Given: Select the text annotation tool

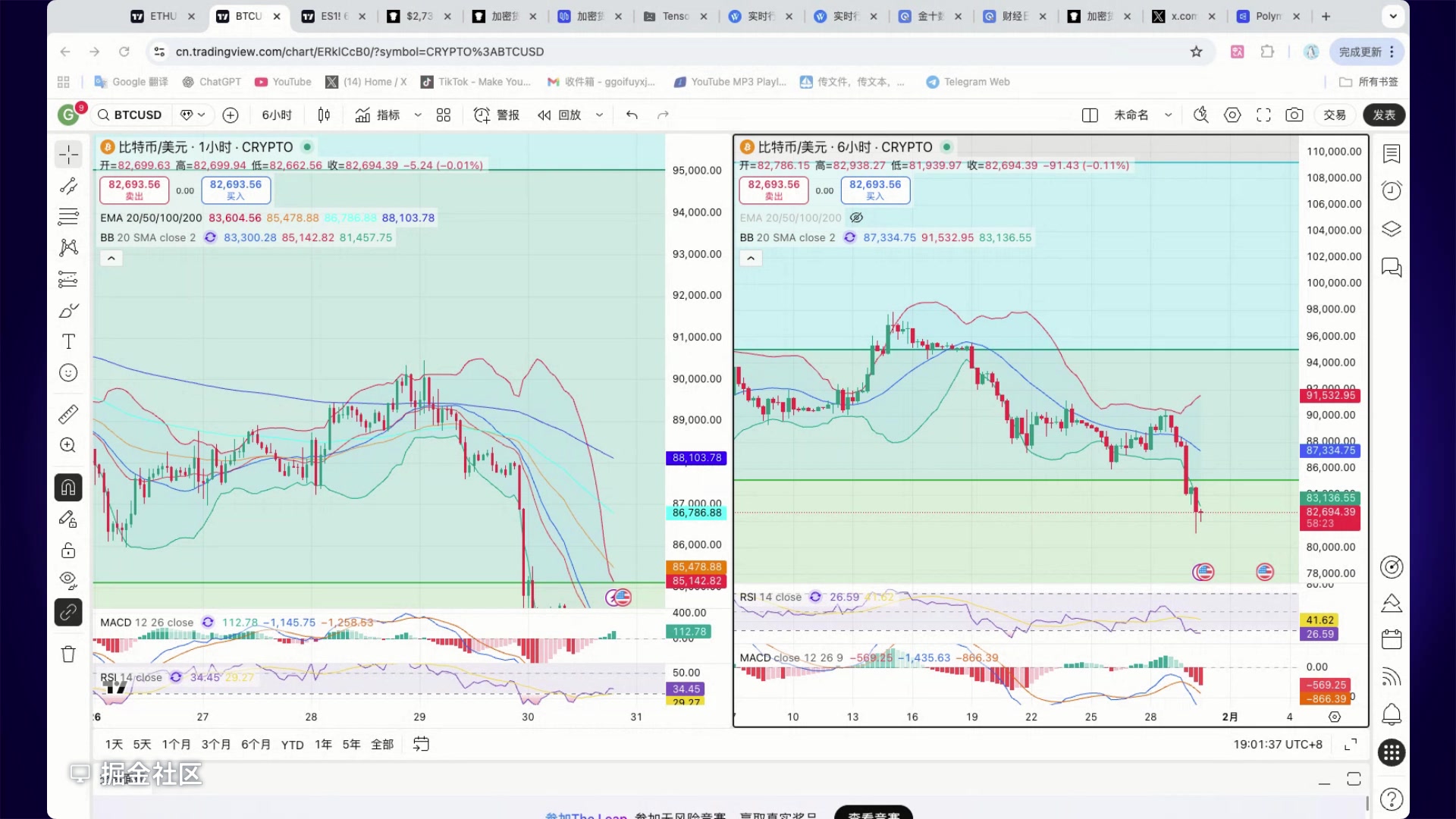Looking at the screenshot, I should pos(68,342).
